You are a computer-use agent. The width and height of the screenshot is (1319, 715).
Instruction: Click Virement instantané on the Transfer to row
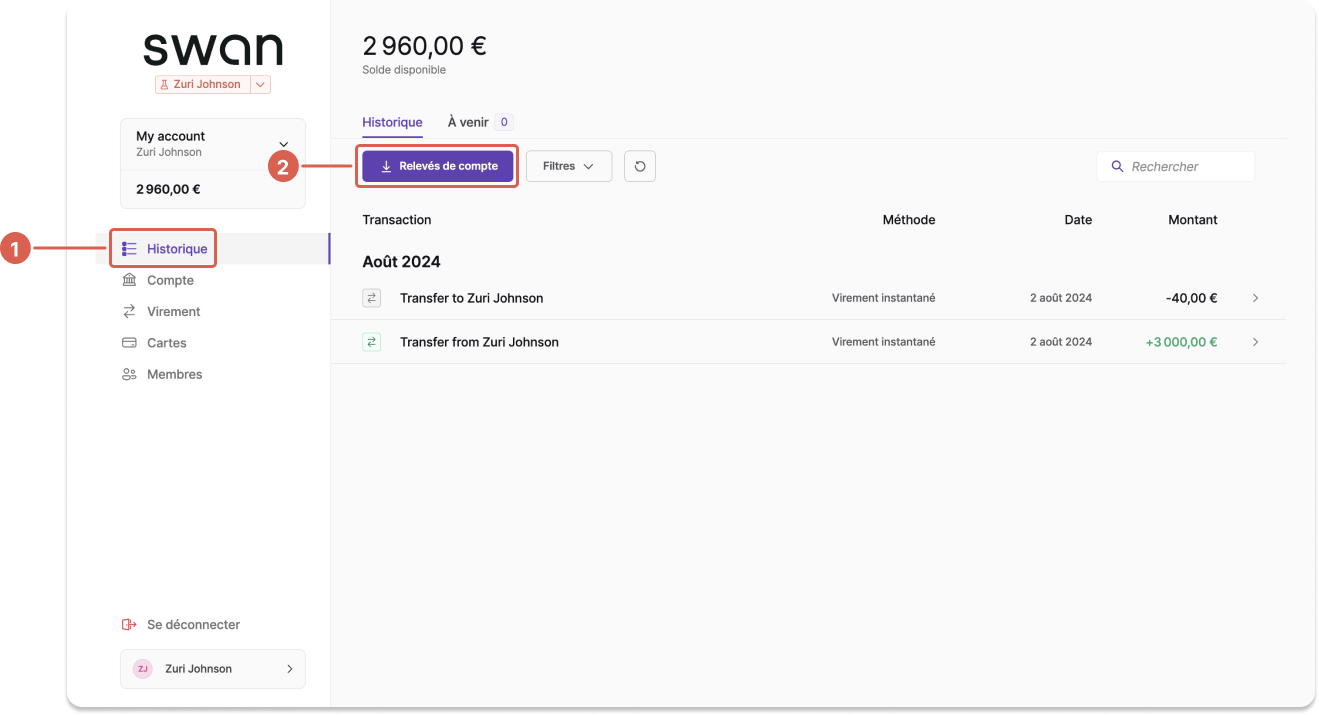point(884,298)
